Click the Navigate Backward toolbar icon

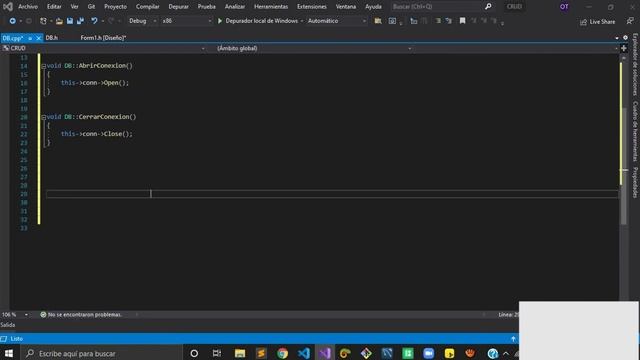[12, 21]
